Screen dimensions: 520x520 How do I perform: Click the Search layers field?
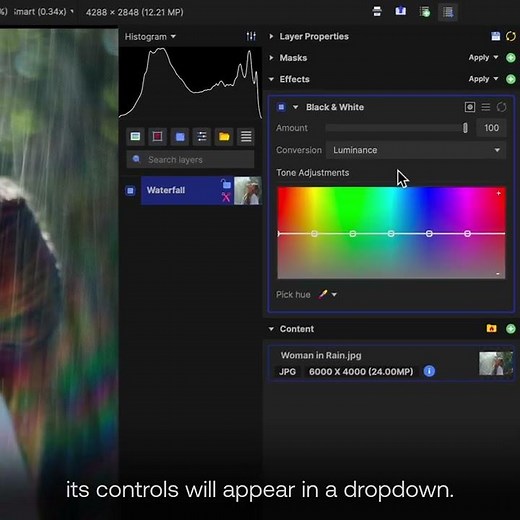[x=190, y=159]
